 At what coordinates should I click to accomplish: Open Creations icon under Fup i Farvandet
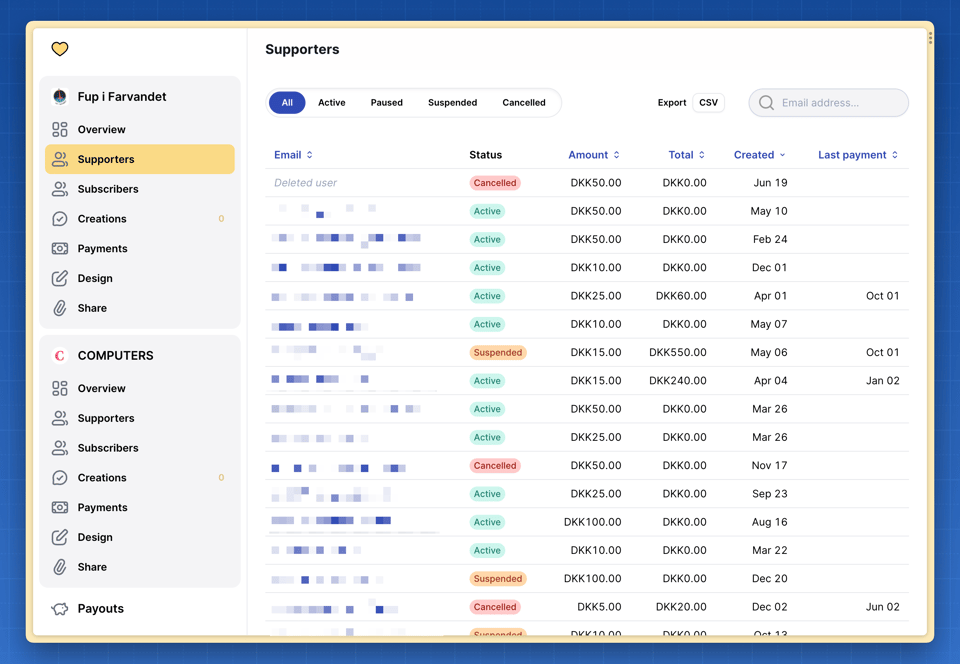[x=59, y=218]
